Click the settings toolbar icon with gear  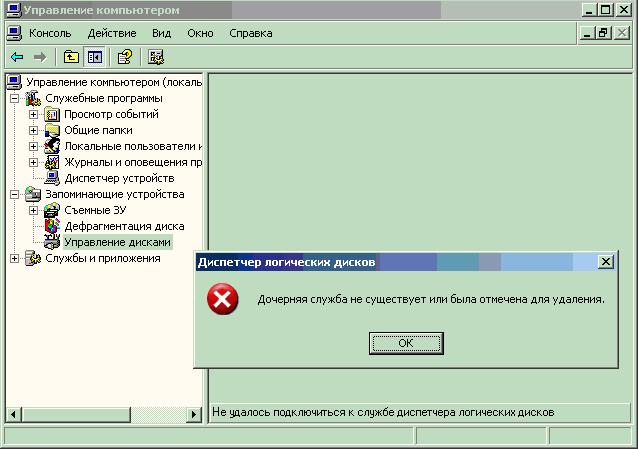[x=155, y=57]
